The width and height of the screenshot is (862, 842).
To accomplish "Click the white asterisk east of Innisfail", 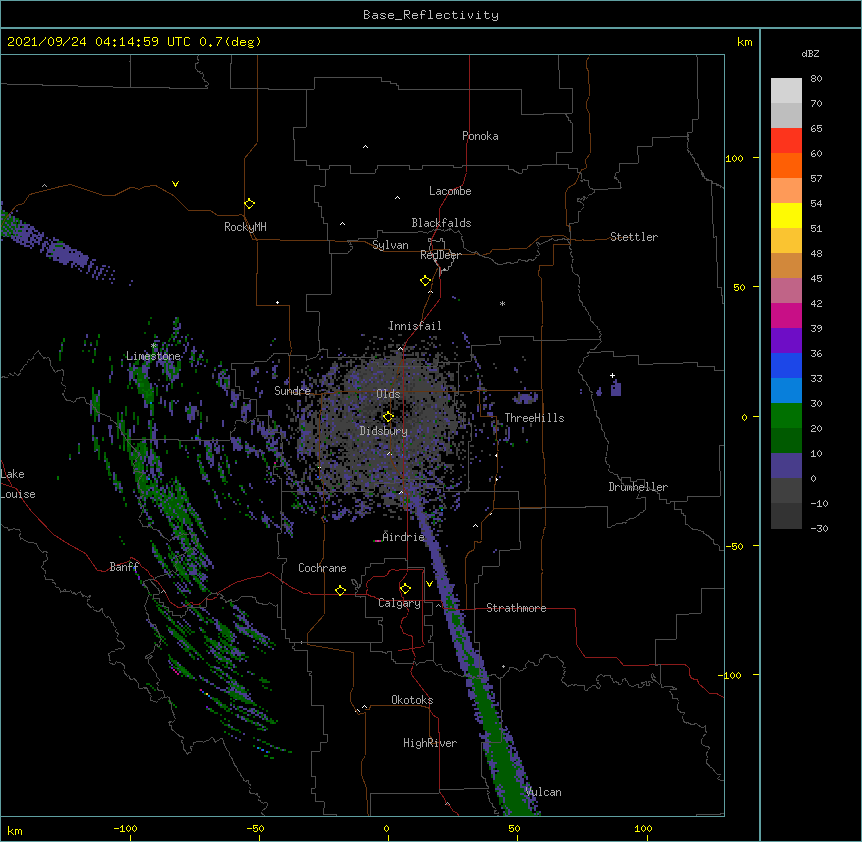I will (502, 303).
